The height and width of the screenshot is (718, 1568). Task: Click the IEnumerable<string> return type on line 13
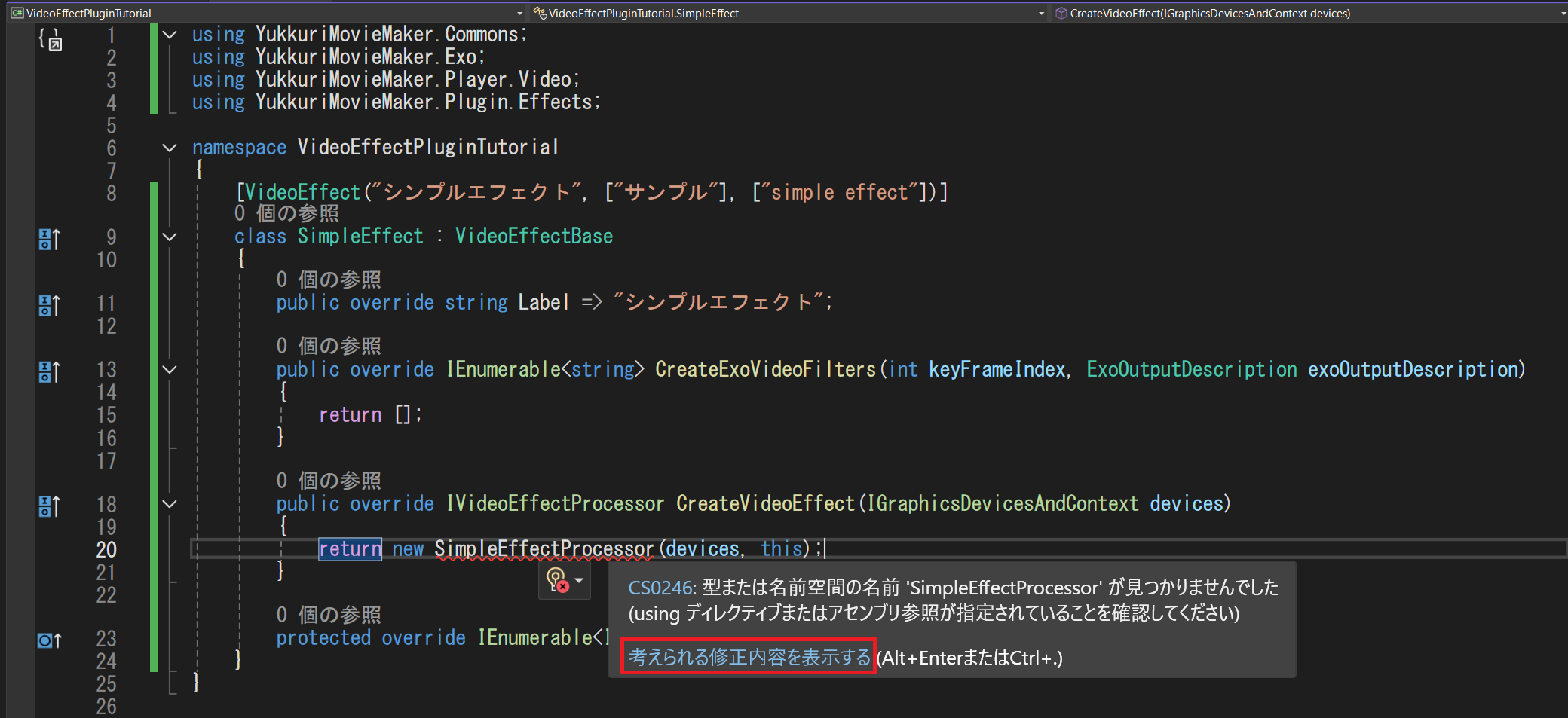545,369
